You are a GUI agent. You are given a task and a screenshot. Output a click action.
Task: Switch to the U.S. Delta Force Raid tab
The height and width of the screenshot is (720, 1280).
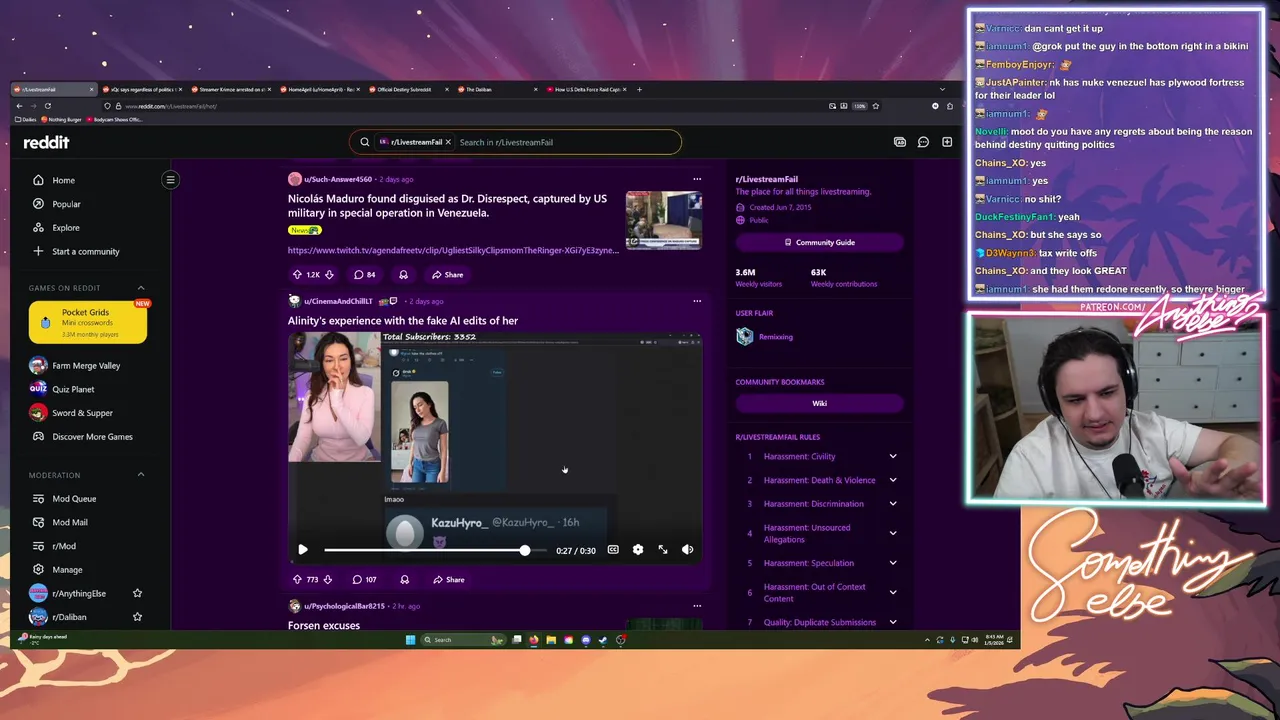click(585, 90)
